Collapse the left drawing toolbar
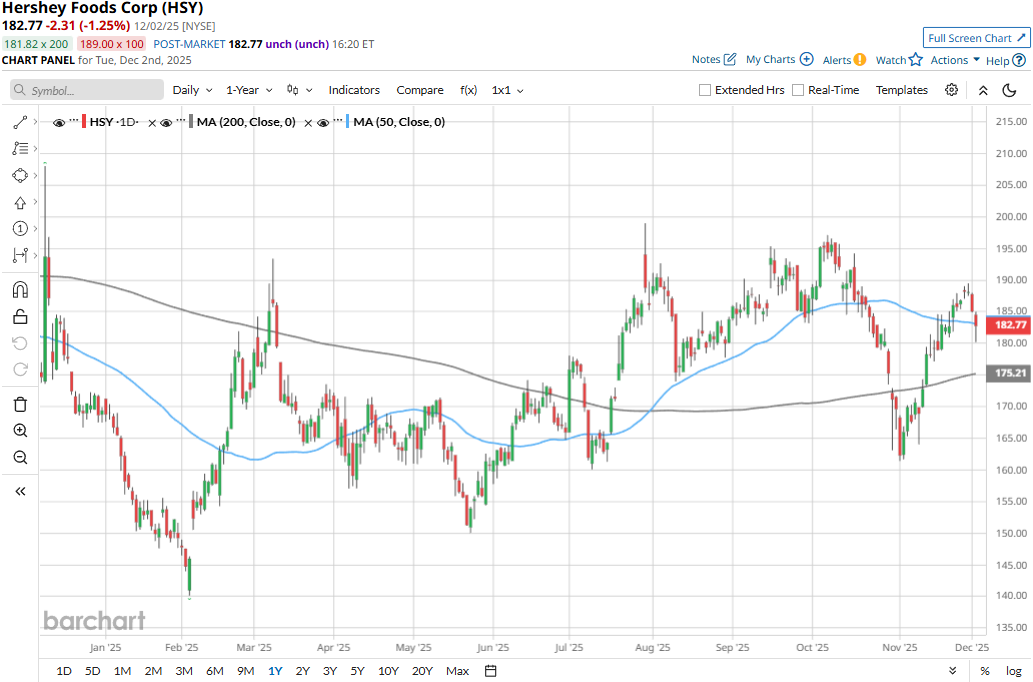 20,491
